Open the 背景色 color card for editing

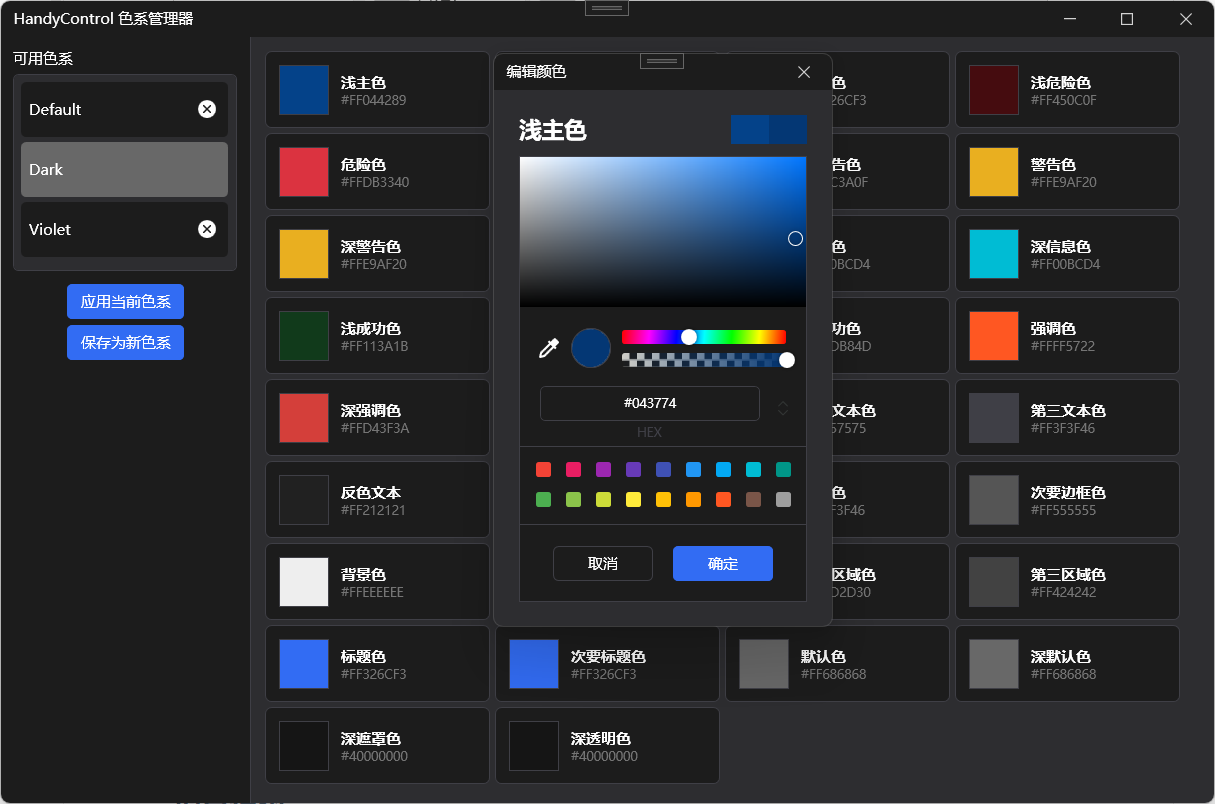pyautogui.click(x=377, y=581)
